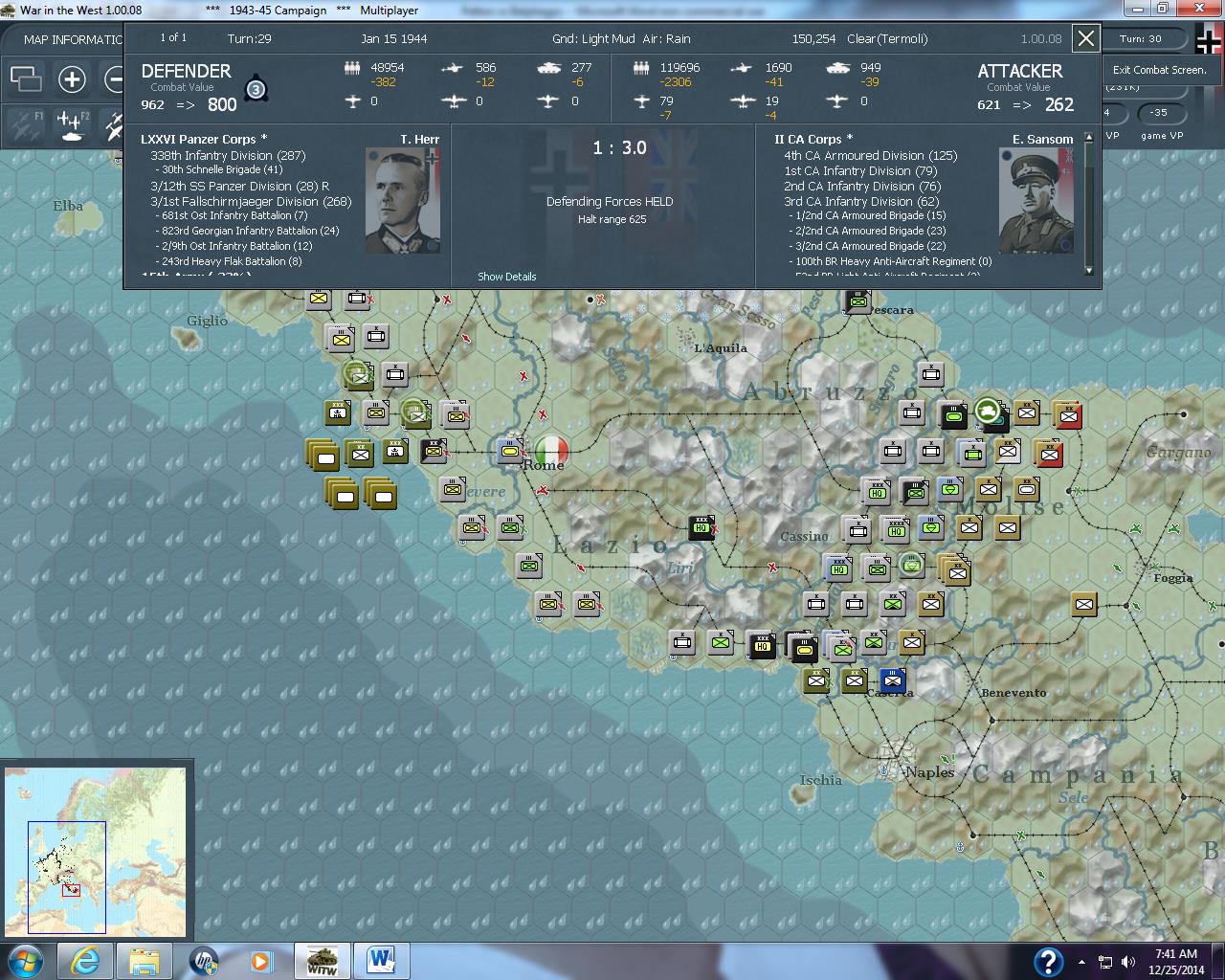This screenshot has height=980, width=1225.
Task: Select the Italian flag marker at Rome
Action: pos(551,450)
